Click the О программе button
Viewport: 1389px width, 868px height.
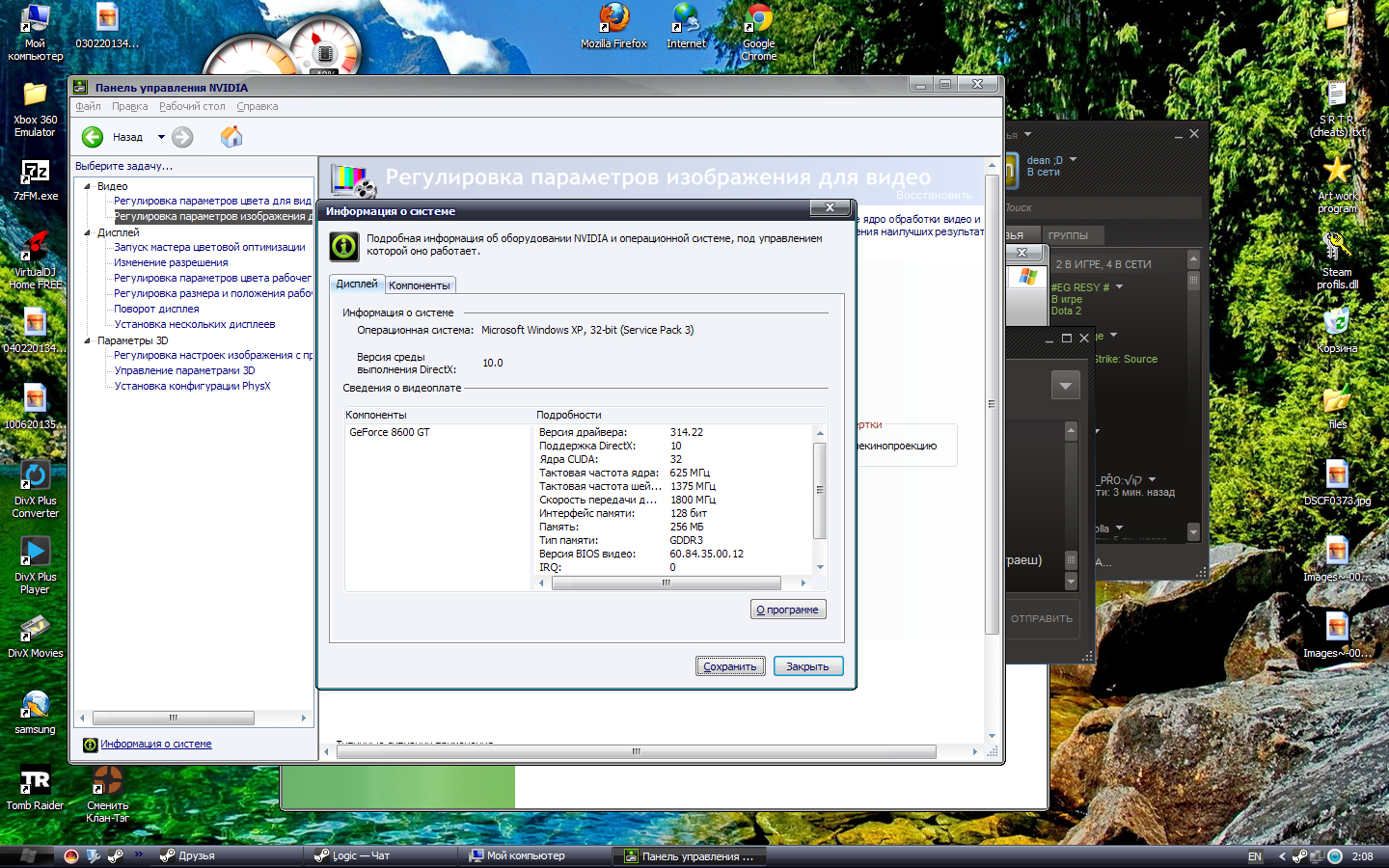(788, 610)
